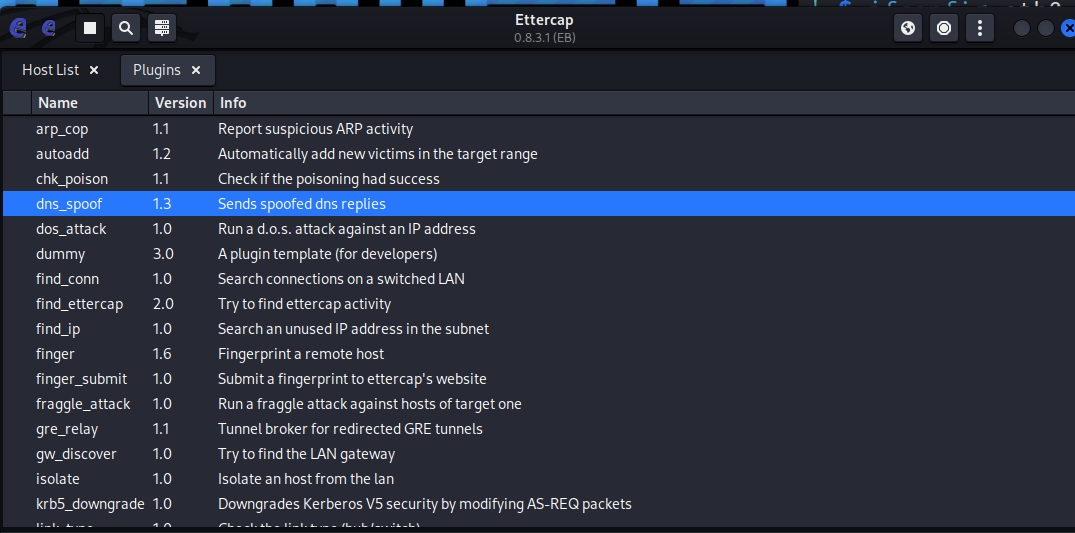The image size is (1075, 533).
Task: Select the gw_discover plugin
Action: [x=76, y=454]
